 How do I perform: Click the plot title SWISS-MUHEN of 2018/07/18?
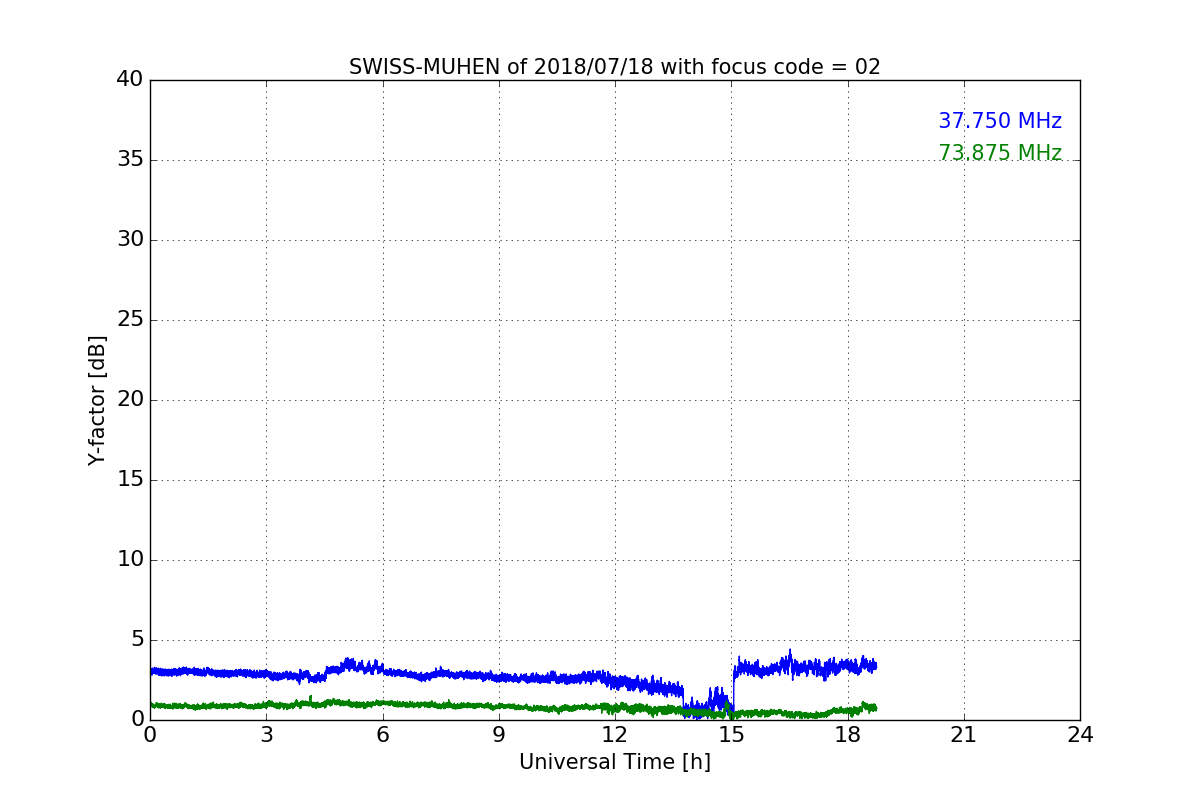(614, 67)
